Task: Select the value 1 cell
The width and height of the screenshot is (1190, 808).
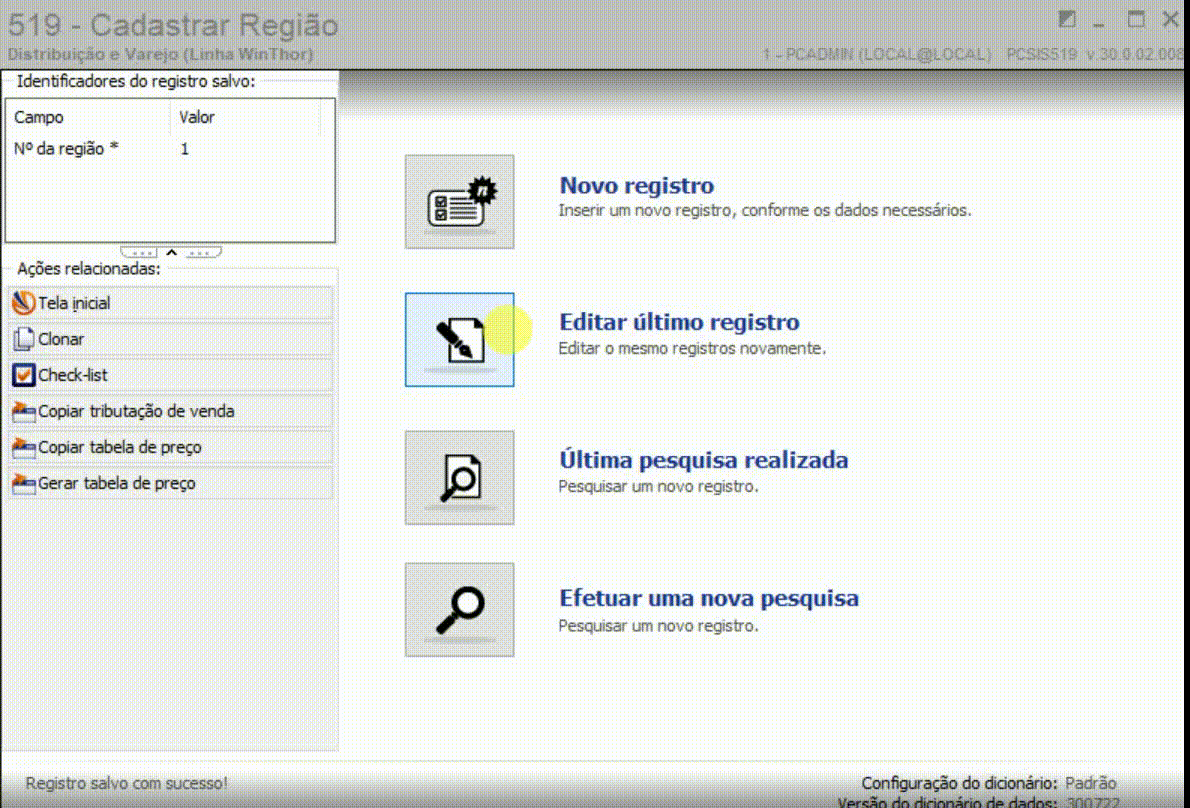Action: [x=184, y=149]
